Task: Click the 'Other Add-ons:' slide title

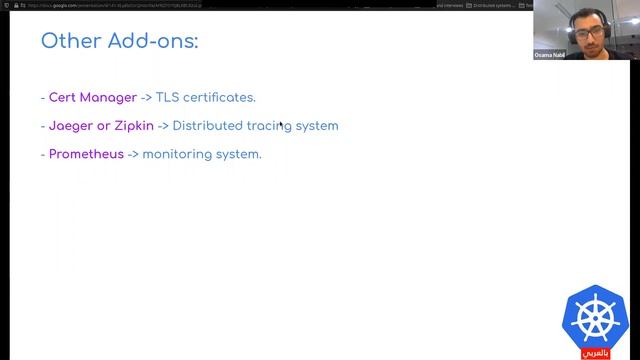Action: click(x=120, y=41)
